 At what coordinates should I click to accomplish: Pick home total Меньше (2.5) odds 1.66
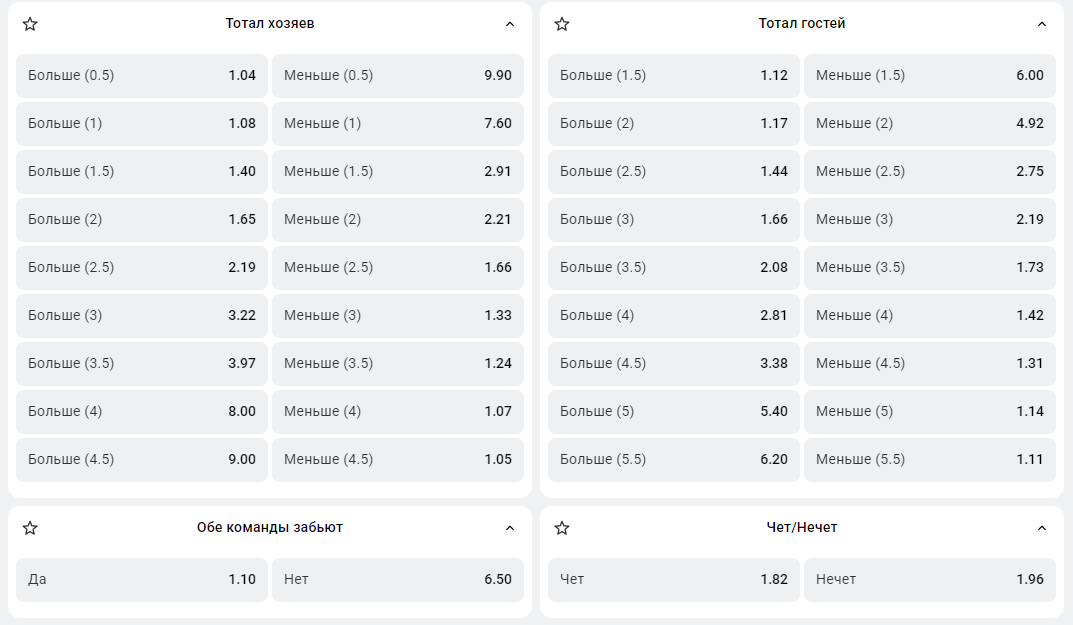398,268
